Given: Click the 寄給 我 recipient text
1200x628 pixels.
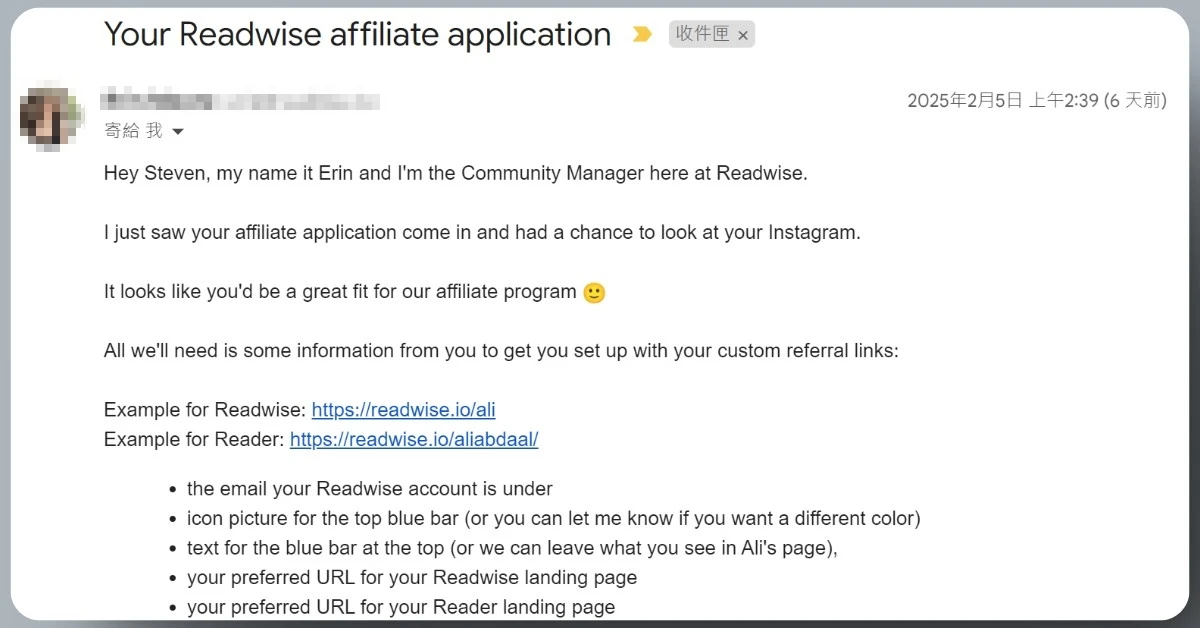Looking at the screenshot, I should [x=133, y=131].
